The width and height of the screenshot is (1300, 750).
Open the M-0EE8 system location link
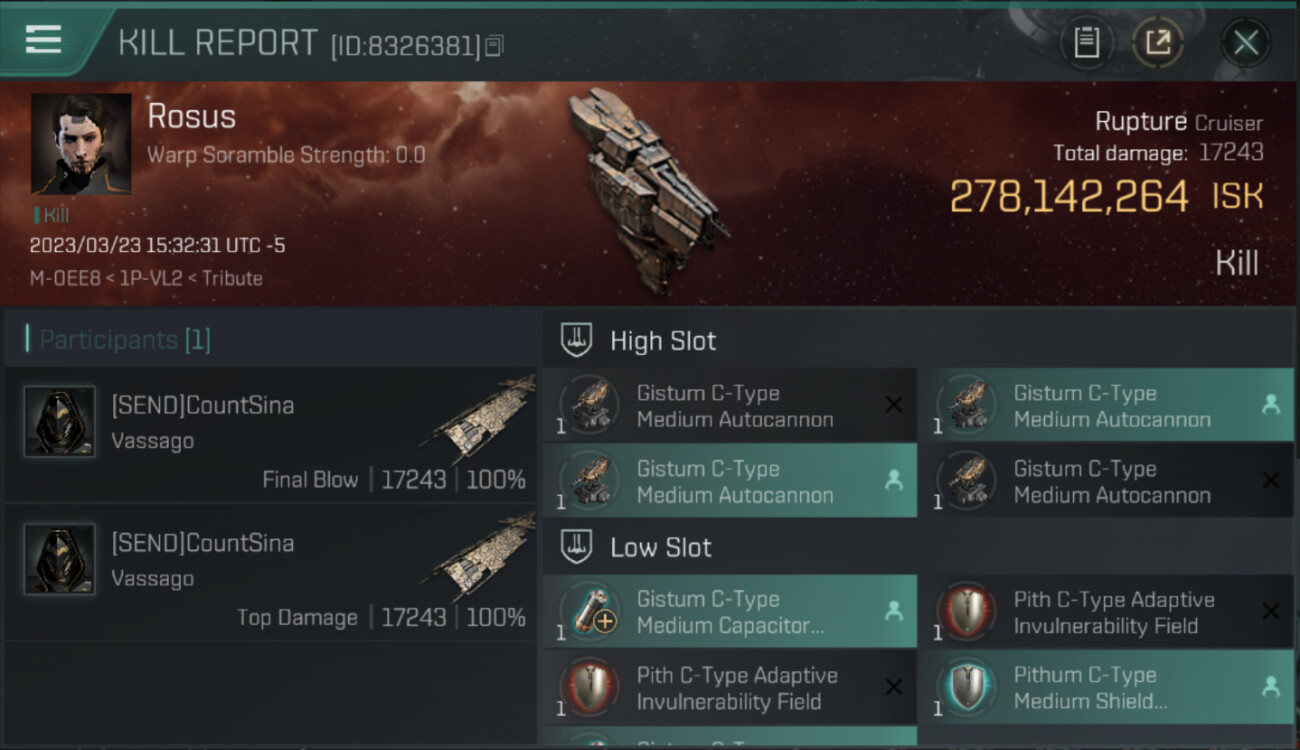[x=66, y=278]
